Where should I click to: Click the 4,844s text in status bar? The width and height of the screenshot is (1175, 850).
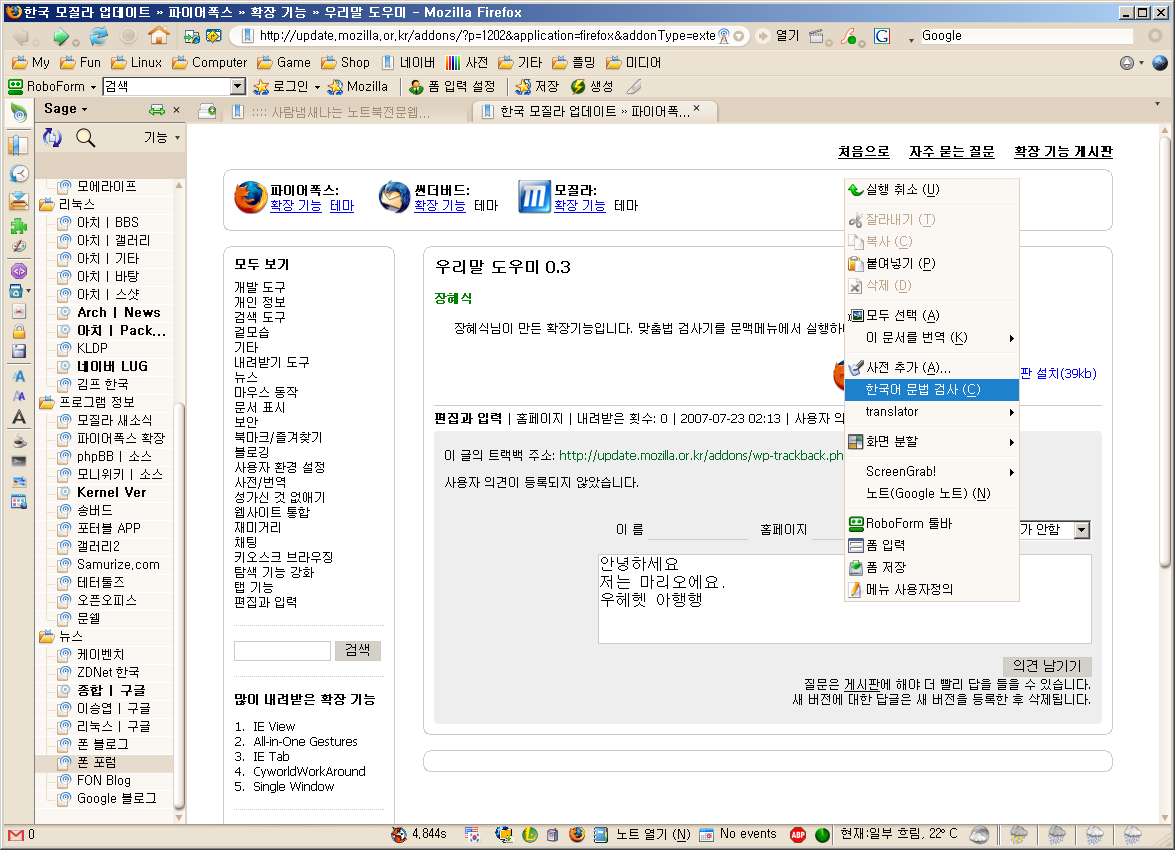429,834
